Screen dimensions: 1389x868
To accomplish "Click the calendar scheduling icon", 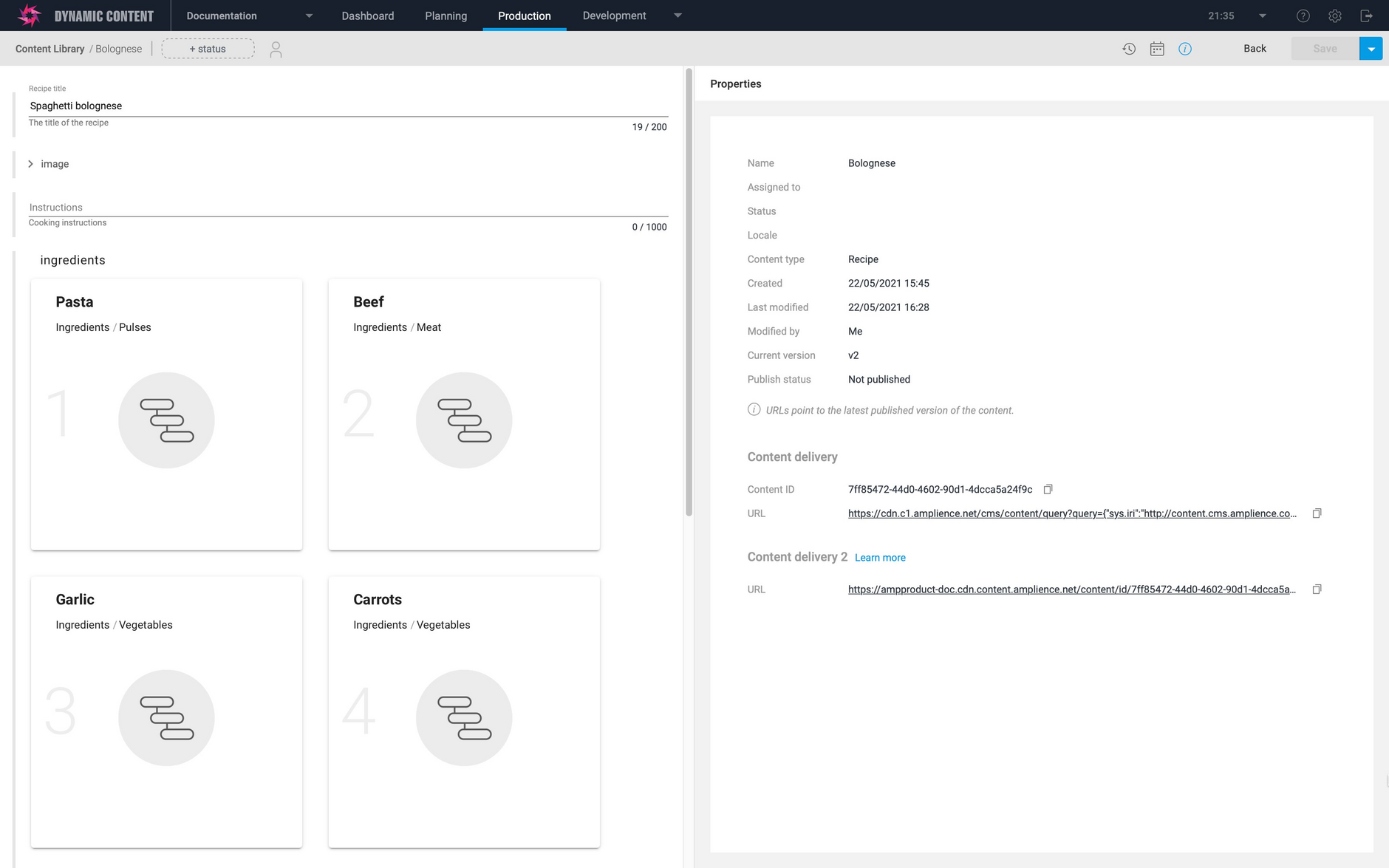I will 1157,48.
